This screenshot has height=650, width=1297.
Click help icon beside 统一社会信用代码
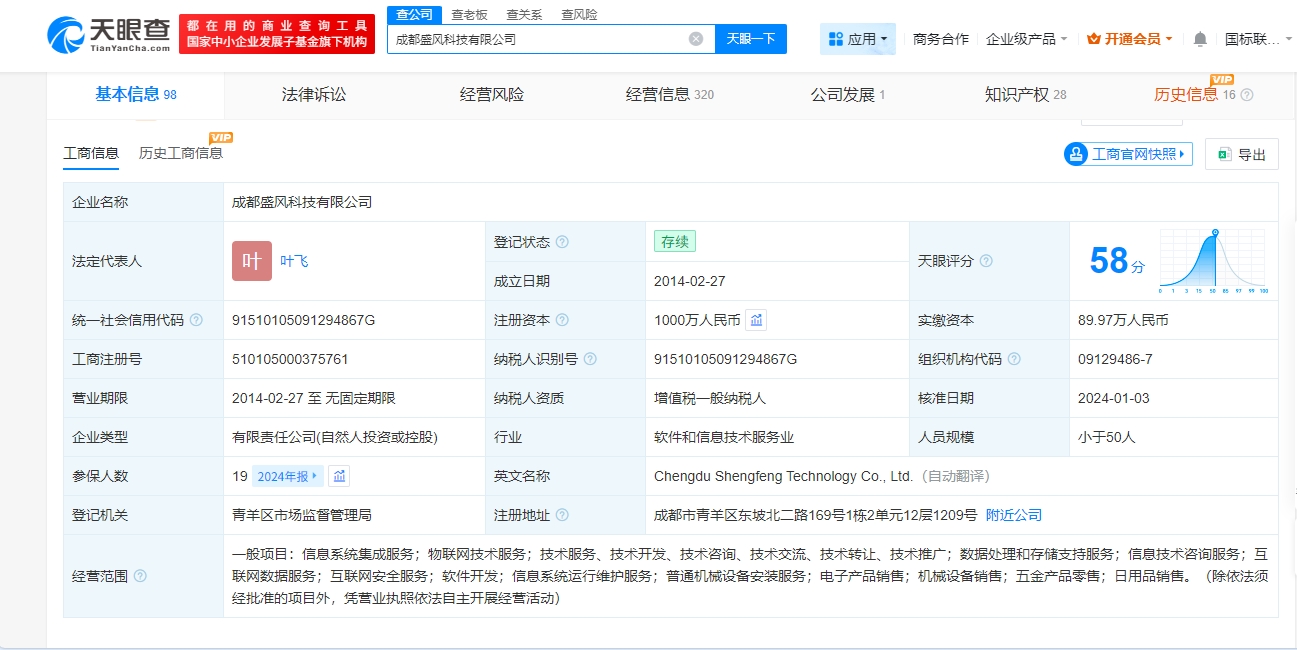pyautogui.click(x=196, y=320)
